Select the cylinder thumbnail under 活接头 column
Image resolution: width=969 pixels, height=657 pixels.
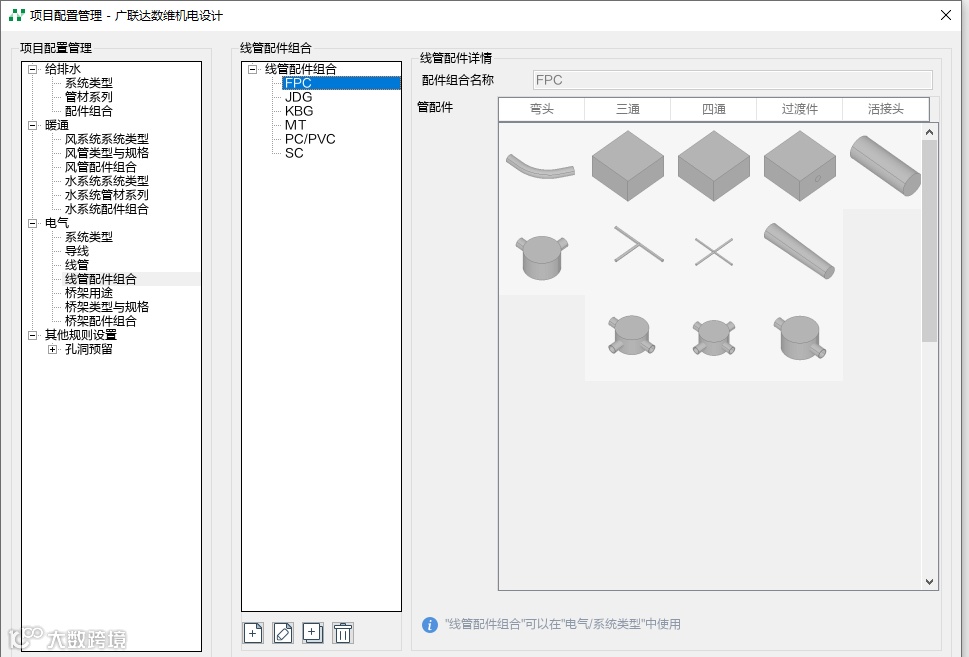coord(885,166)
